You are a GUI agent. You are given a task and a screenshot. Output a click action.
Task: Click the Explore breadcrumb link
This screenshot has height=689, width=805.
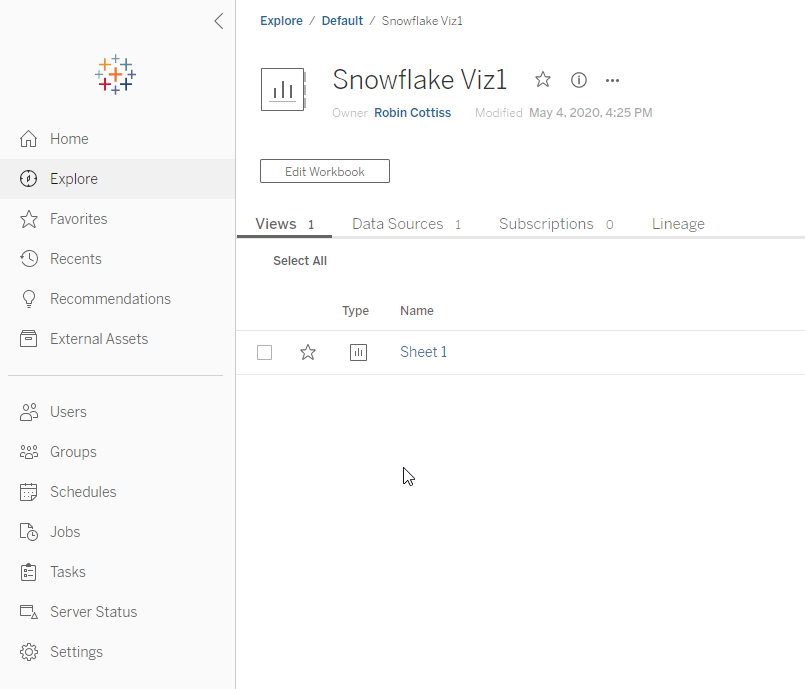[281, 21]
